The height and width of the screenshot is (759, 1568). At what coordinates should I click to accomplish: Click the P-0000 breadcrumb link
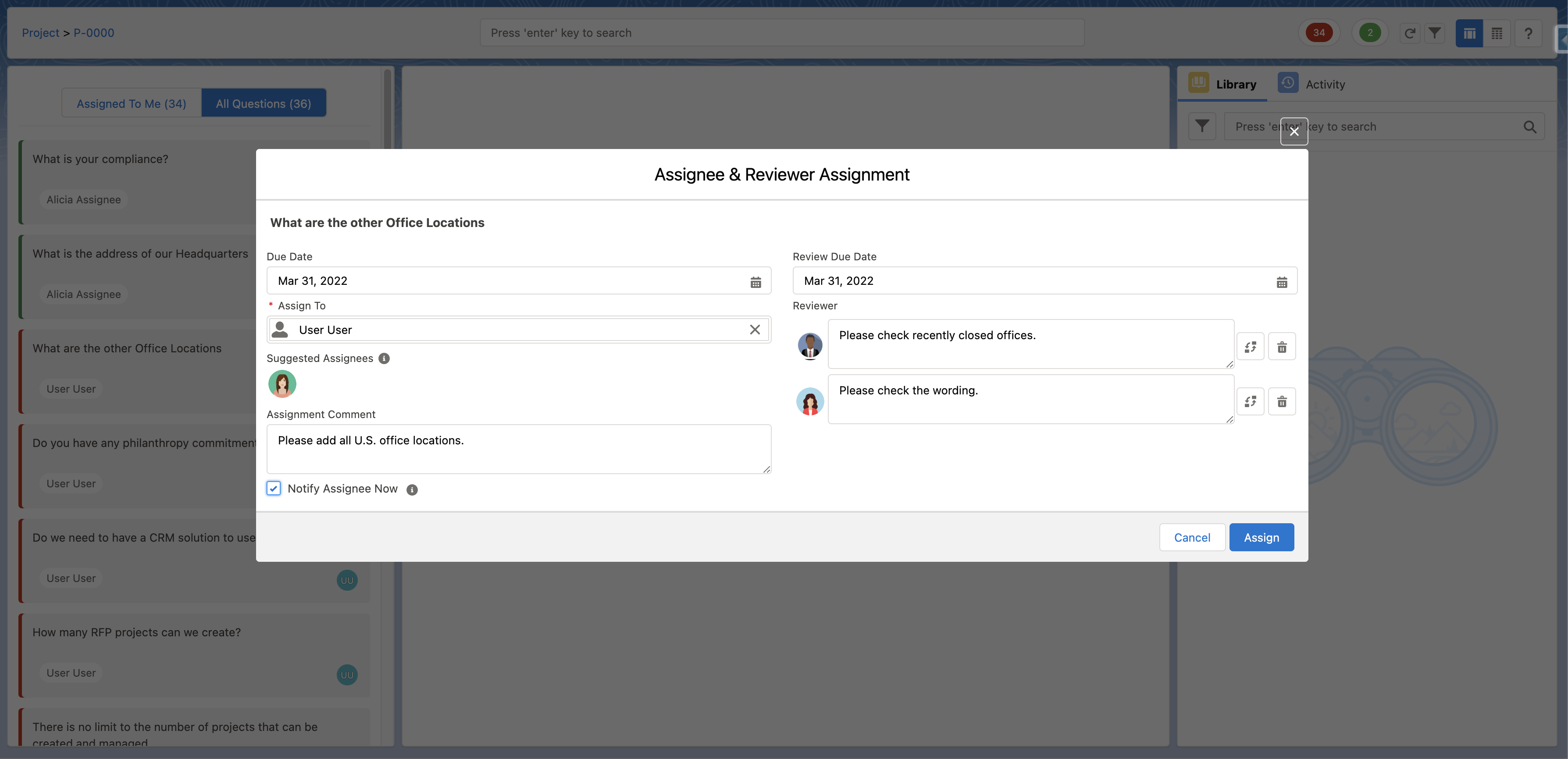94,33
